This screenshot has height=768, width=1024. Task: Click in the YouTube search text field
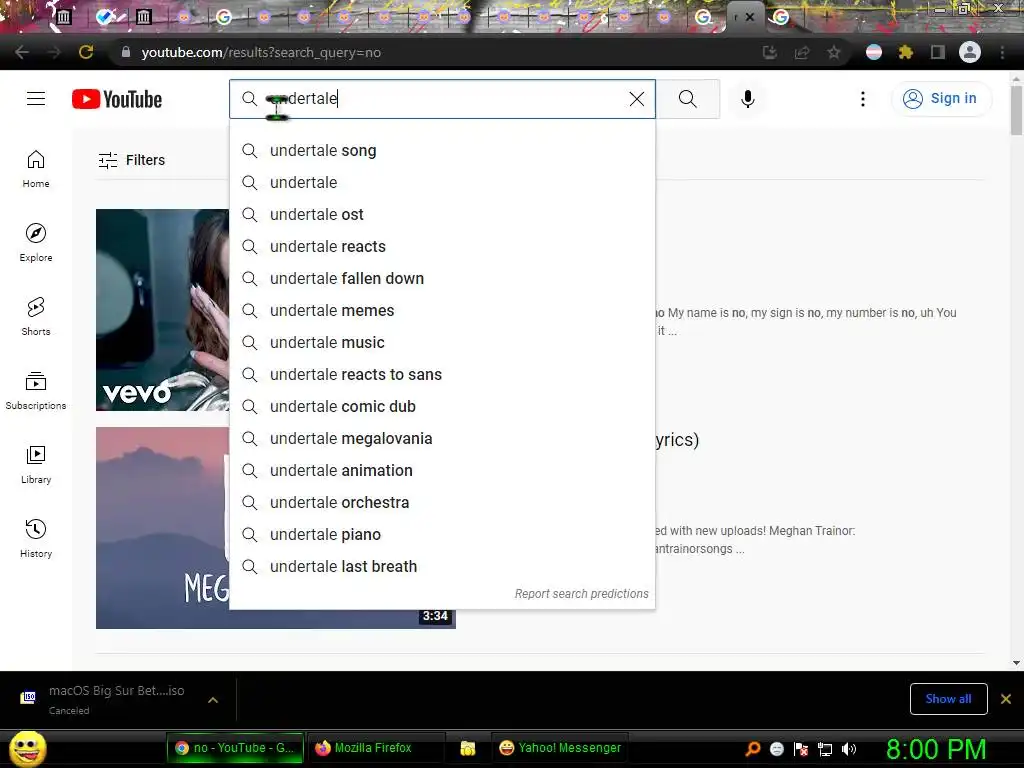(x=444, y=99)
